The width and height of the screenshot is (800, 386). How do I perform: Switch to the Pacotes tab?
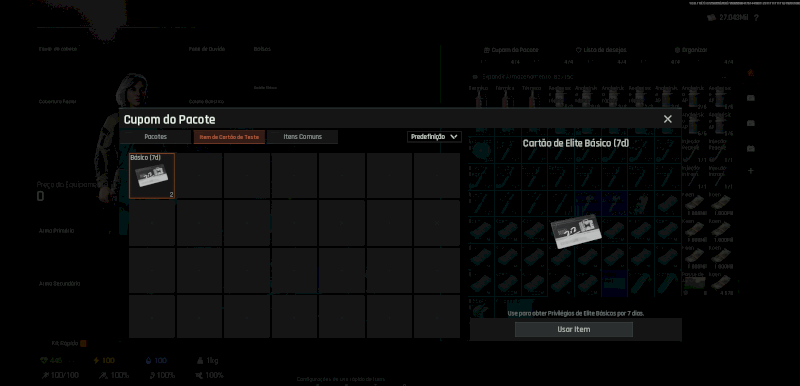click(x=156, y=137)
